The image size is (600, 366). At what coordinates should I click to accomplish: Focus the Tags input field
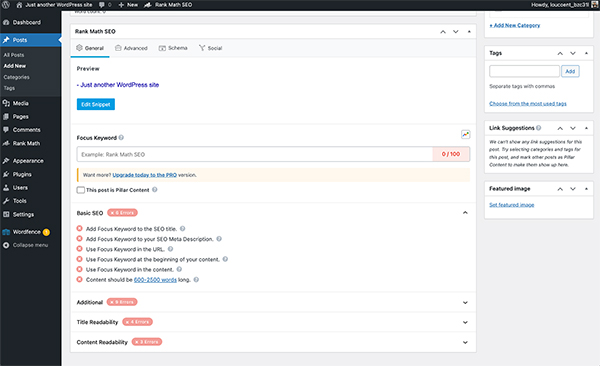tap(524, 71)
